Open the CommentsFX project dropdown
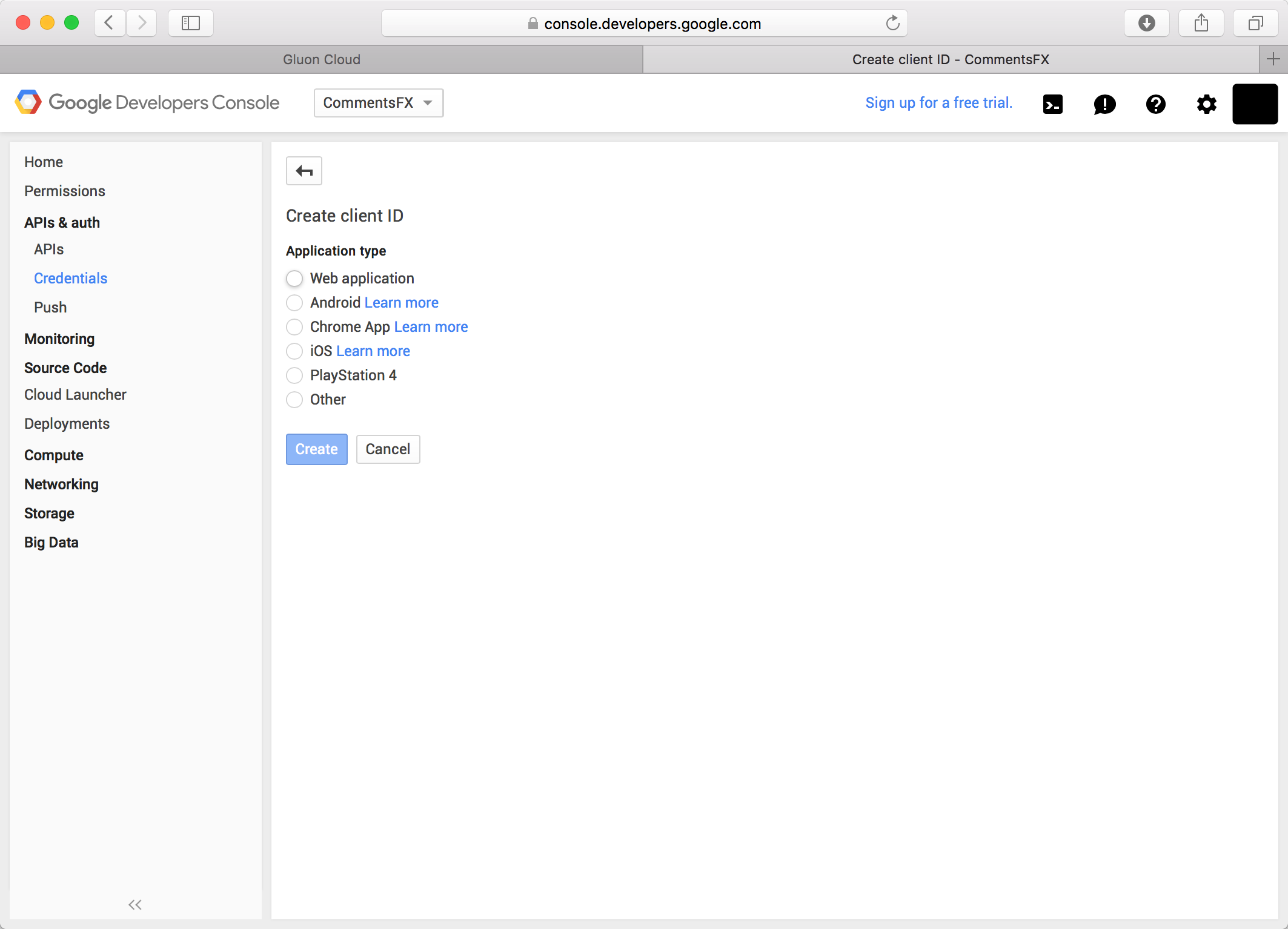 click(x=379, y=102)
